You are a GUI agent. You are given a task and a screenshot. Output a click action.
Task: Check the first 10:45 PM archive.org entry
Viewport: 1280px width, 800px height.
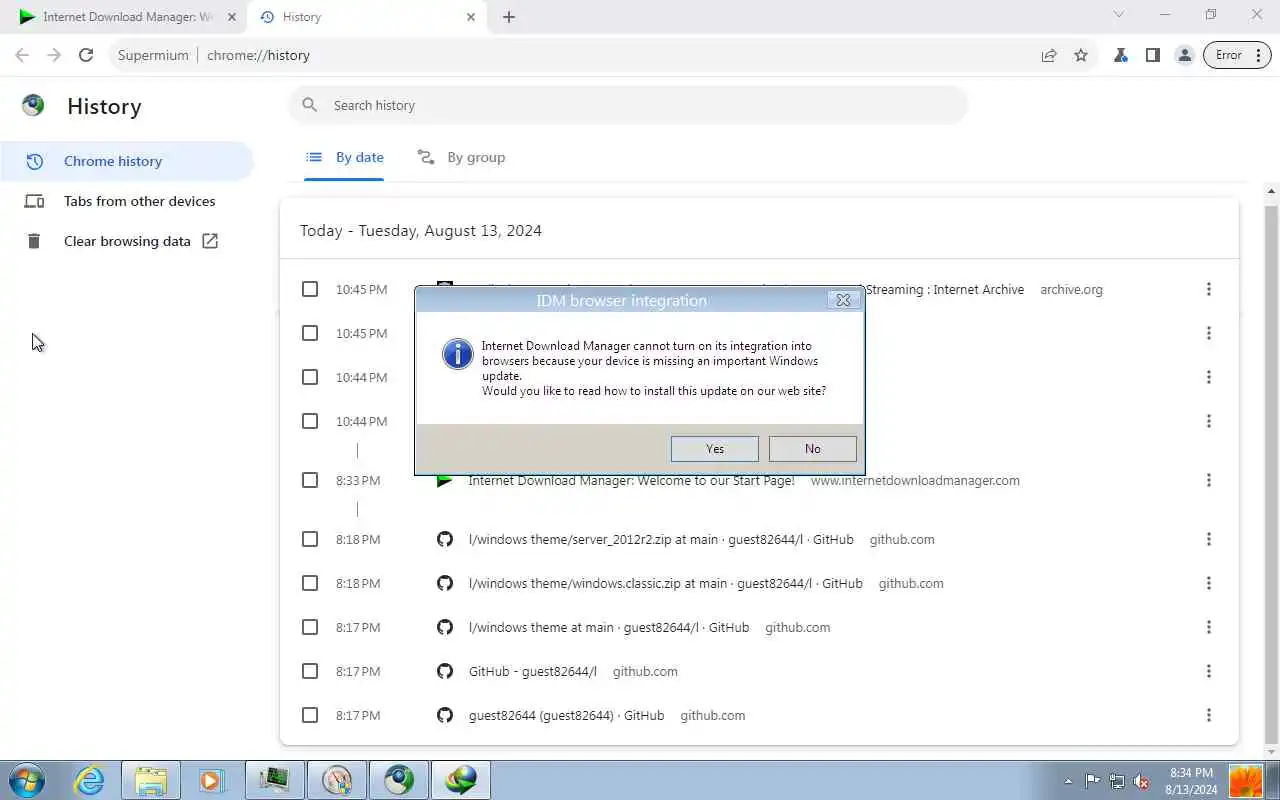310,289
